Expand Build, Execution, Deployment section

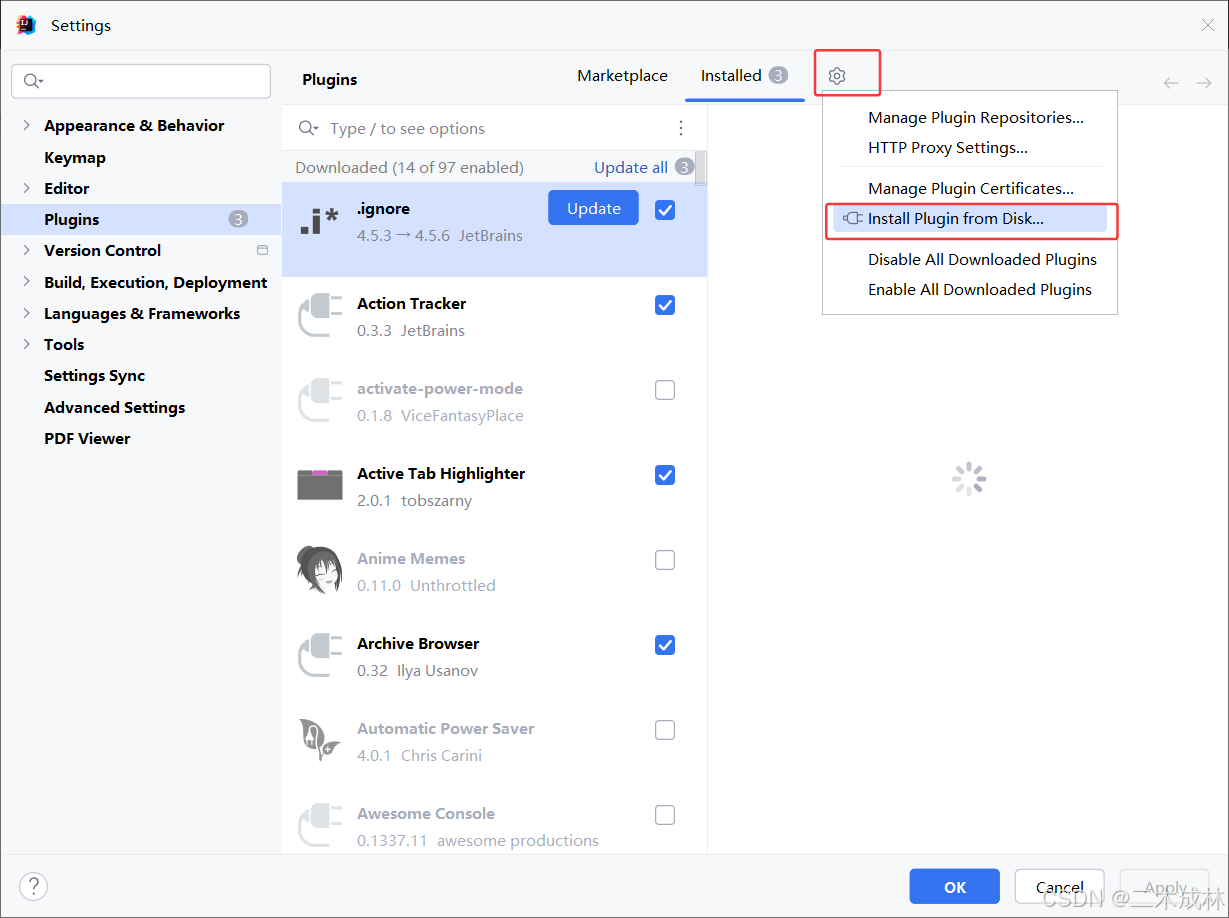pyautogui.click(x=26, y=282)
